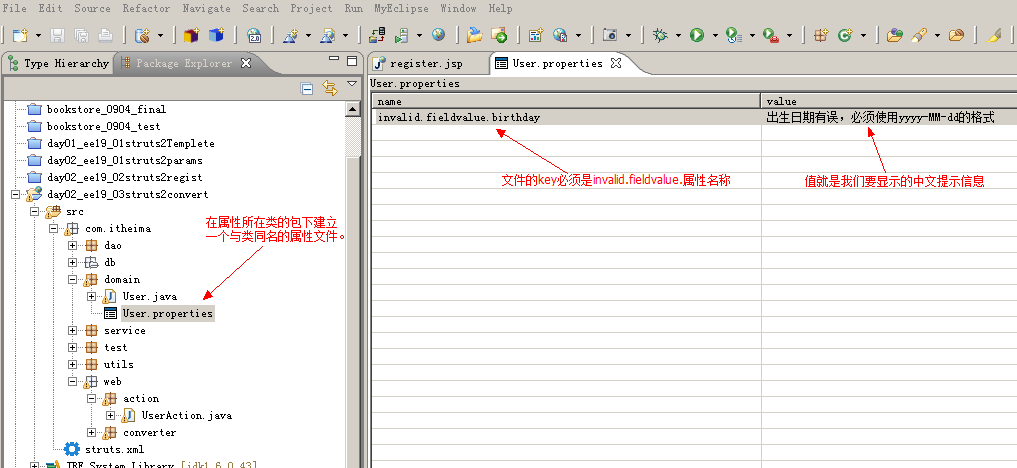Open the camera icon dropdown arrow
Image resolution: width=1017 pixels, height=468 pixels.
coord(627,36)
